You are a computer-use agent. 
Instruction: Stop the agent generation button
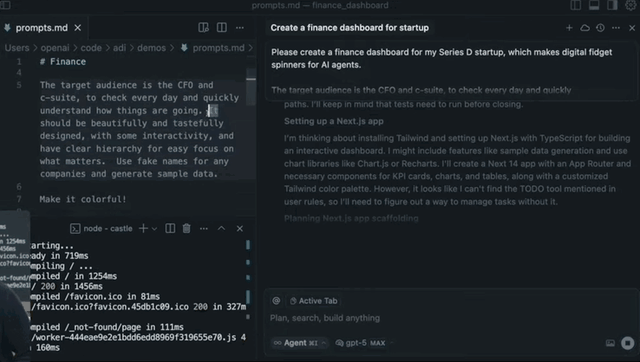pos(628,343)
